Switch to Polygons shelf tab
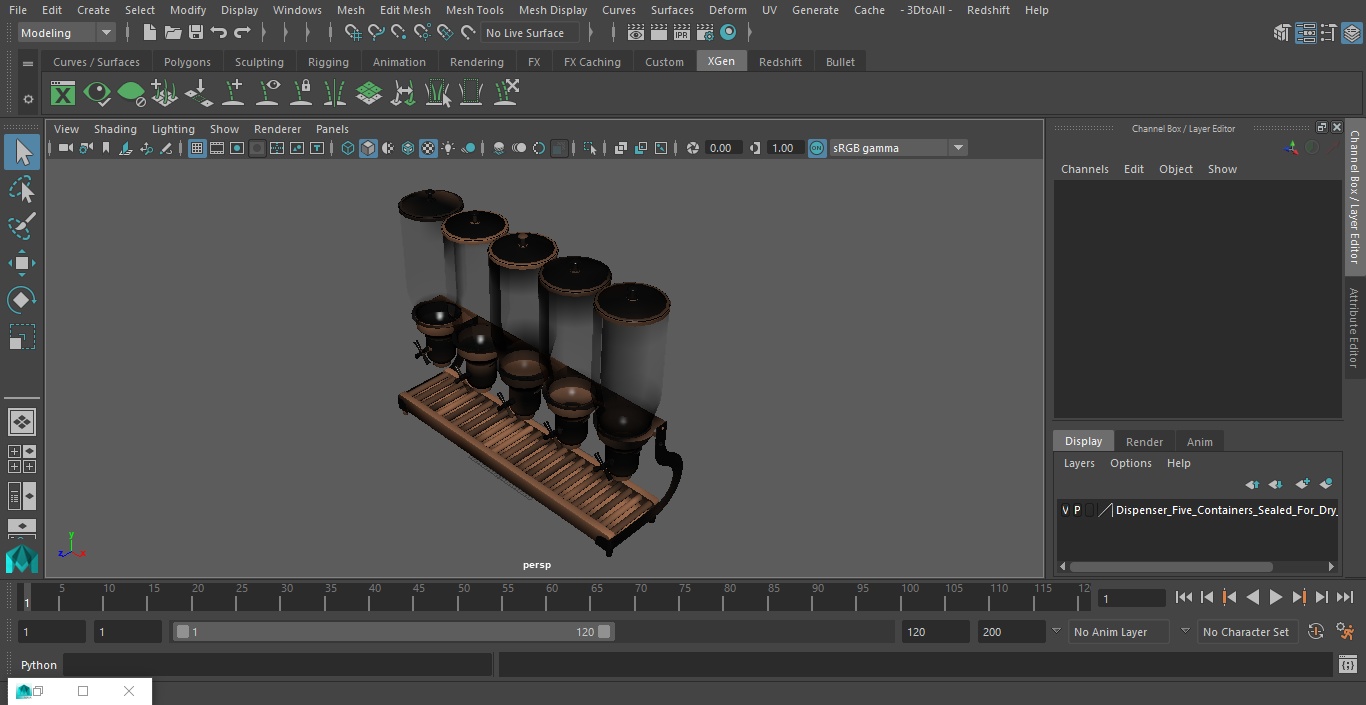The width and height of the screenshot is (1366, 705). (x=187, y=62)
